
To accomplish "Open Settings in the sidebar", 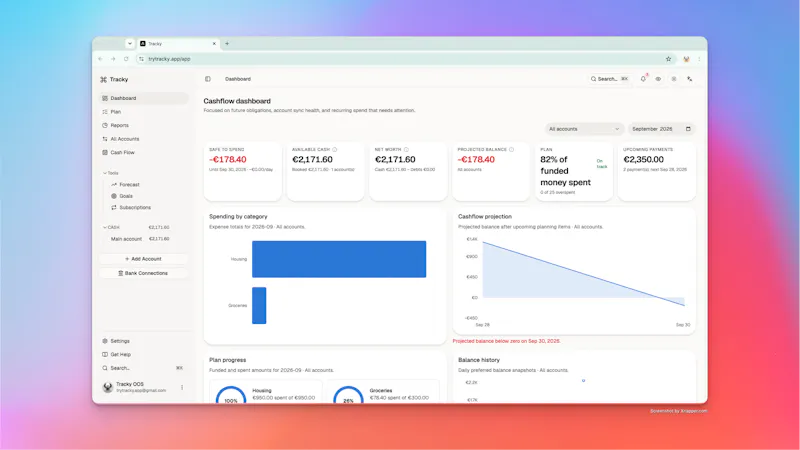I will pos(143,341).
